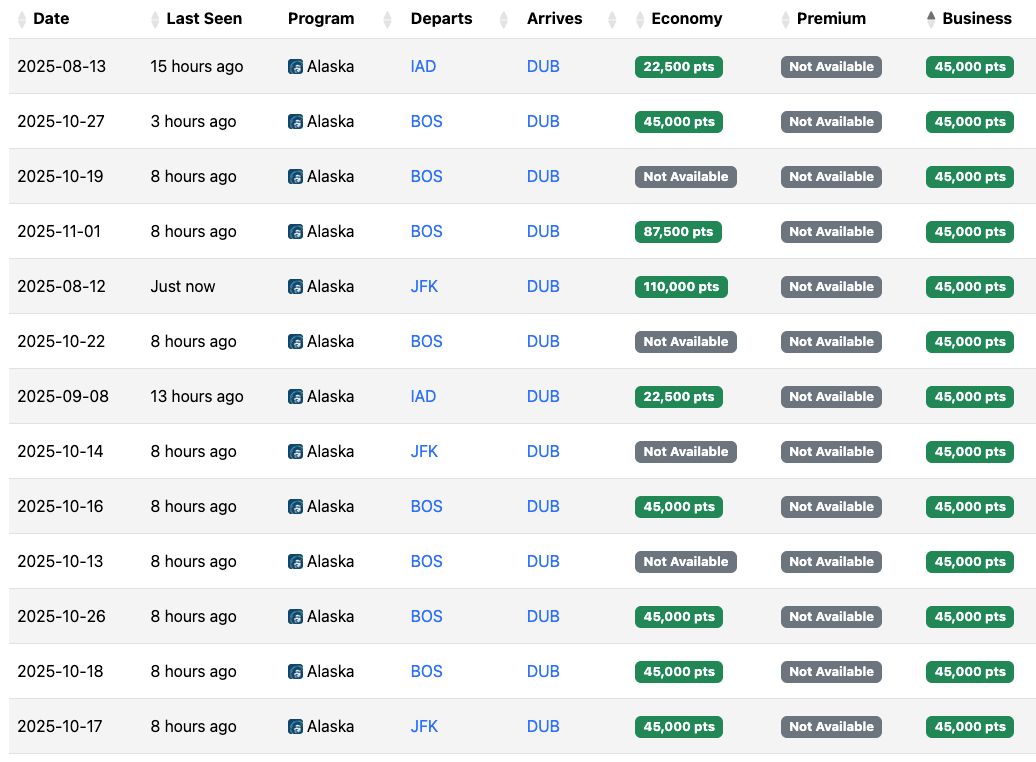The height and width of the screenshot is (762, 1036).
Task: Click the sort arrows after the Program header
Action: pyautogui.click(x=387, y=20)
